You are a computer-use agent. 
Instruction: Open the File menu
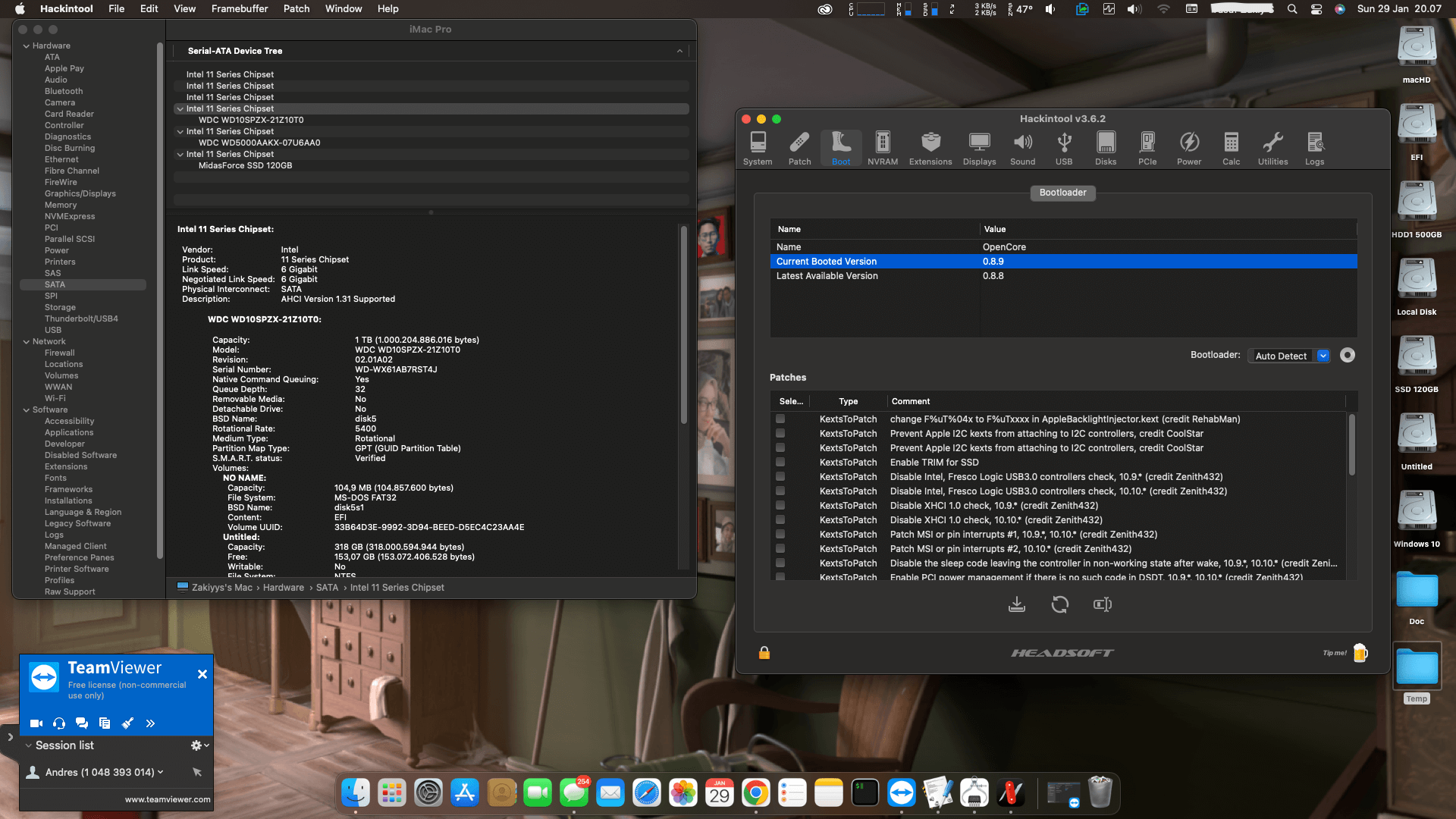point(116,8)
